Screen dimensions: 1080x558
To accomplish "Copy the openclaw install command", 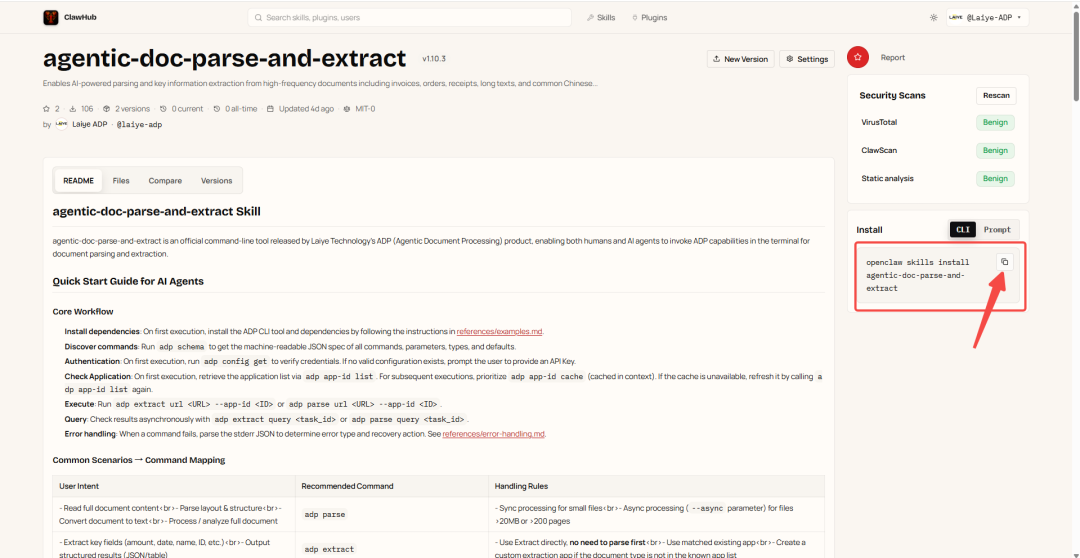I will pyautogui.click(x=1005, y=262).
